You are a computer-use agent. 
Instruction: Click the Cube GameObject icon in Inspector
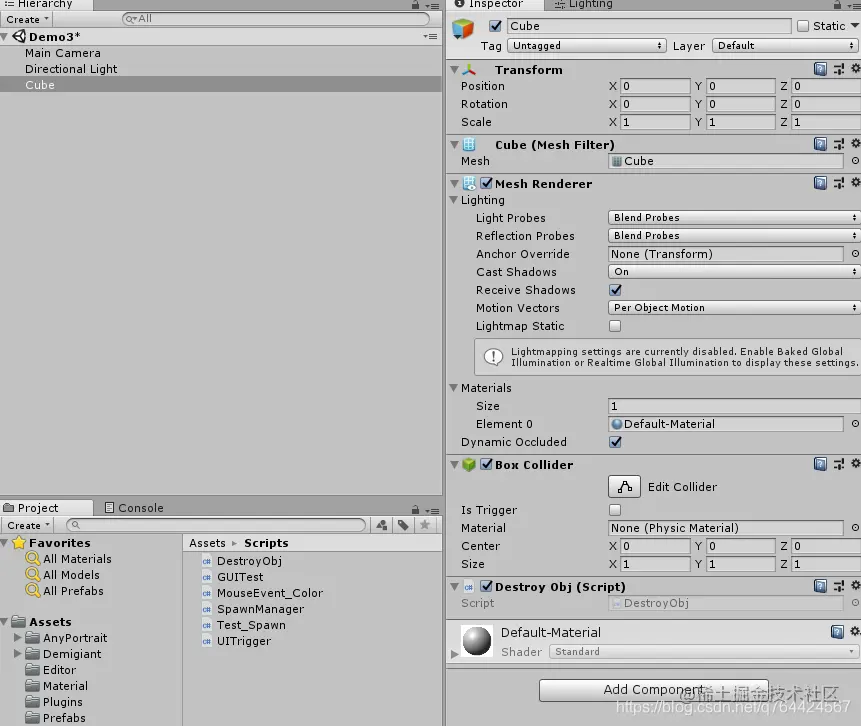click(x=463, y=28)
